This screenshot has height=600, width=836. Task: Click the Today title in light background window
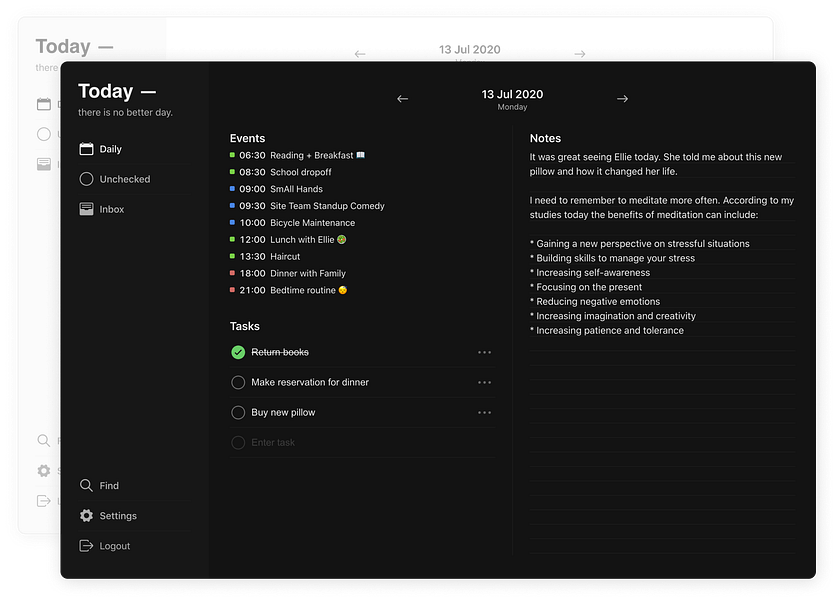[x=63, y=46]
